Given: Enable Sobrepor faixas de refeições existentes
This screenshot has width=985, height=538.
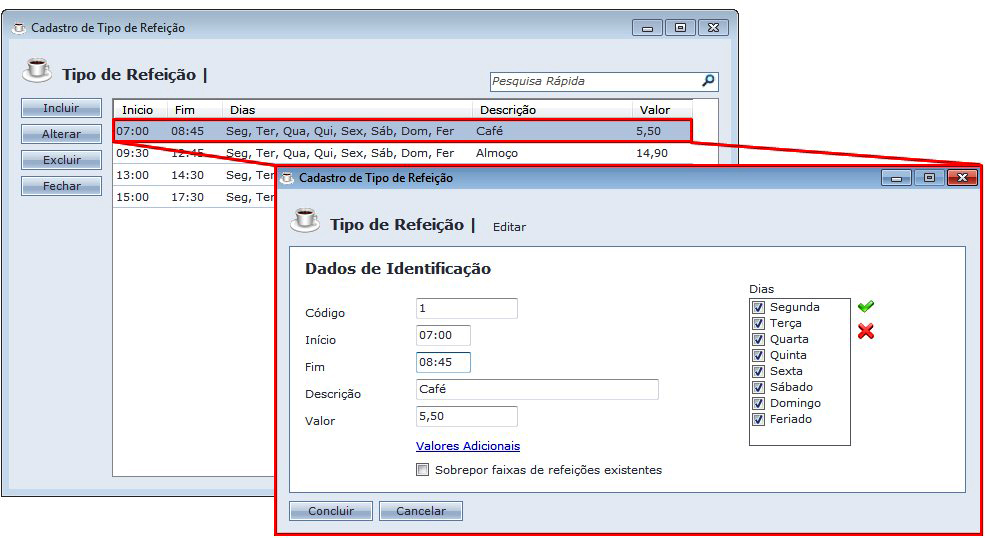Looking at the screenshot, I should [x=423, y=469].
